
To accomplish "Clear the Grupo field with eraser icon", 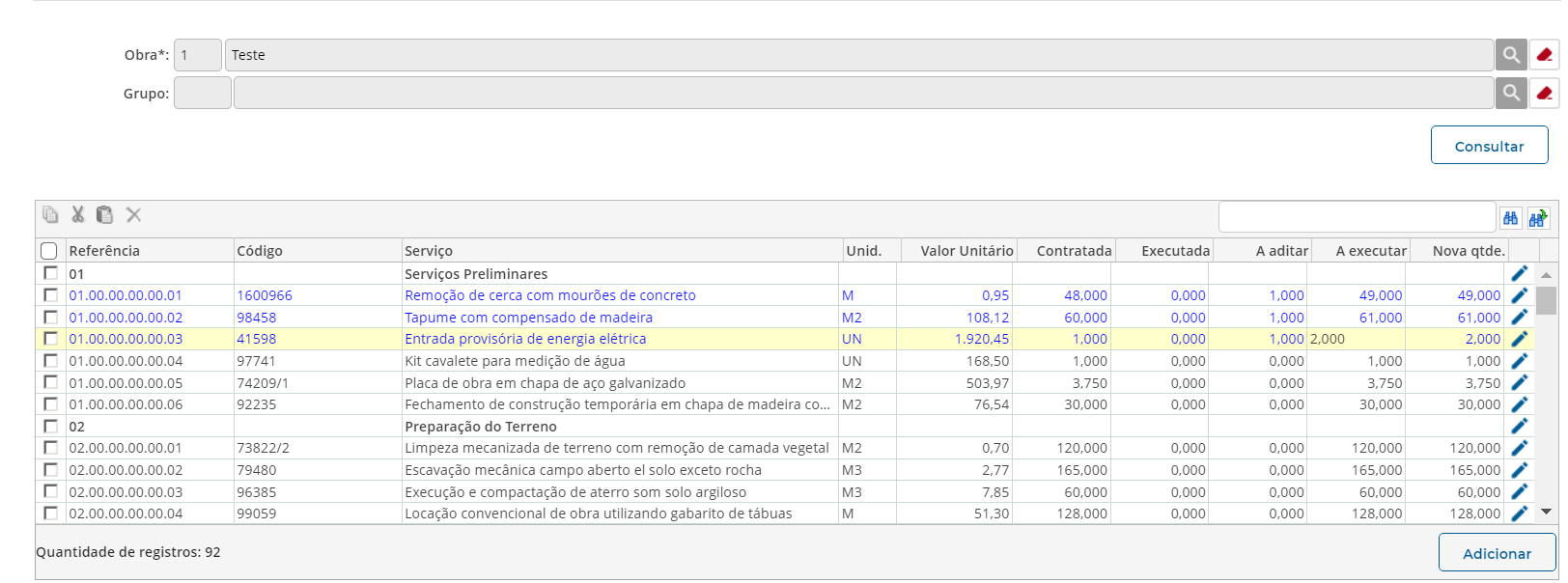I will (x=1544, y=93).
